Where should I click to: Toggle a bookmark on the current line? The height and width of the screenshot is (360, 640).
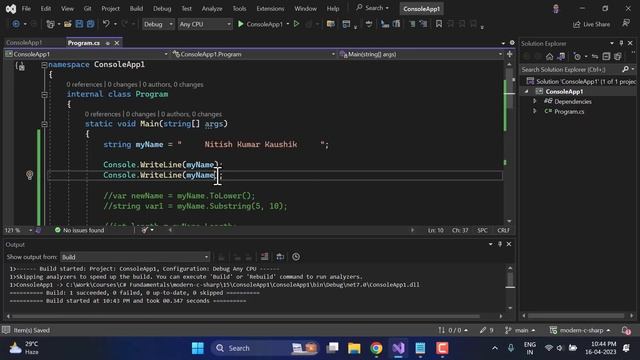click(x=439, y=24)
